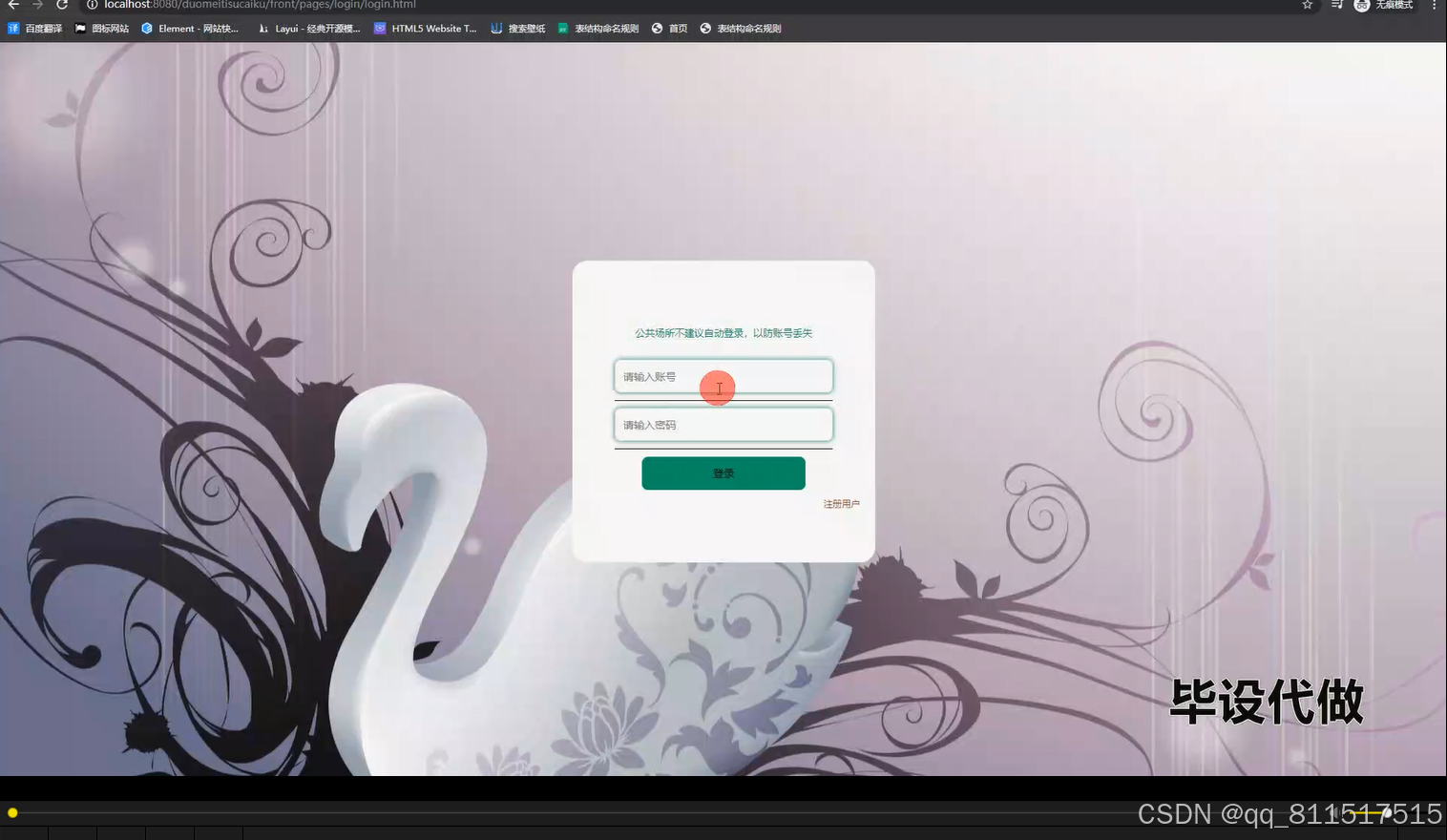Open the Layui - 经典开源模... bookmark
This screenshot has width=1447, height=840.
309,29
